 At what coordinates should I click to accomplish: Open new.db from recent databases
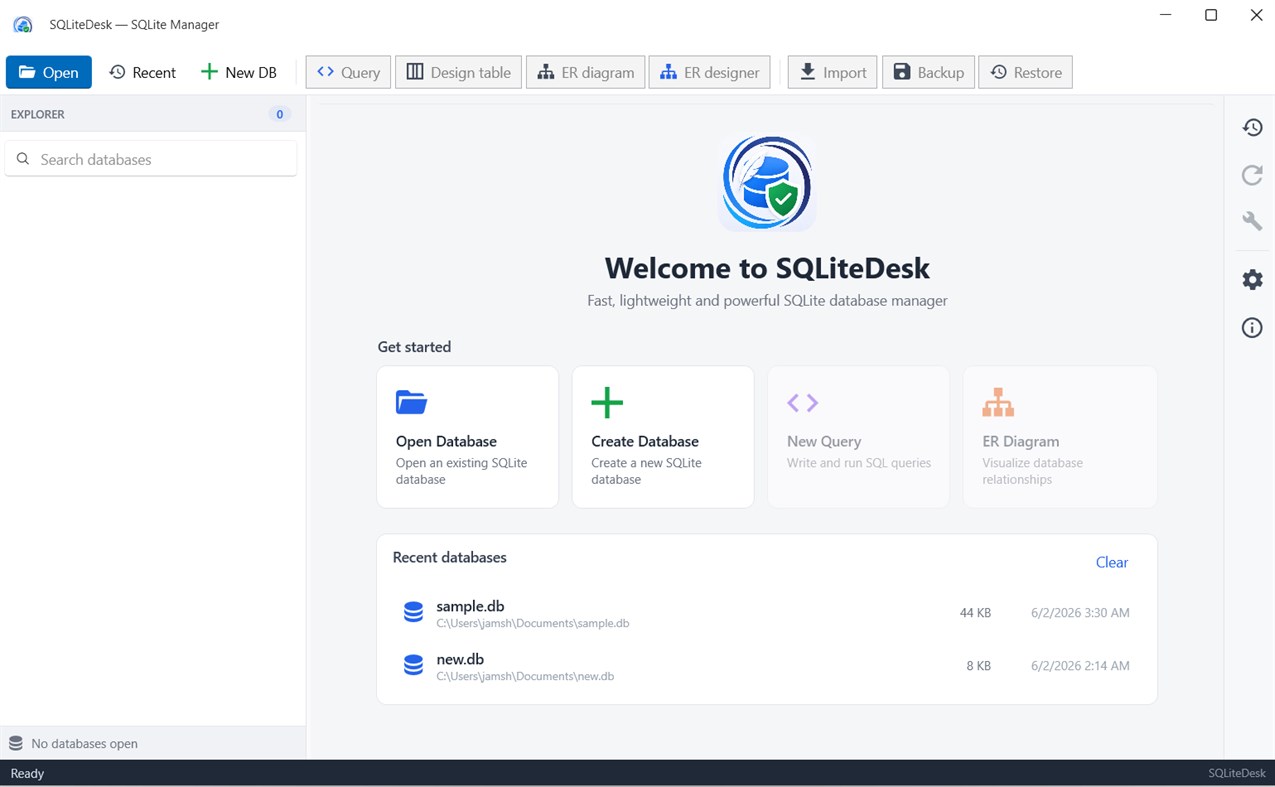click(766, 666)
